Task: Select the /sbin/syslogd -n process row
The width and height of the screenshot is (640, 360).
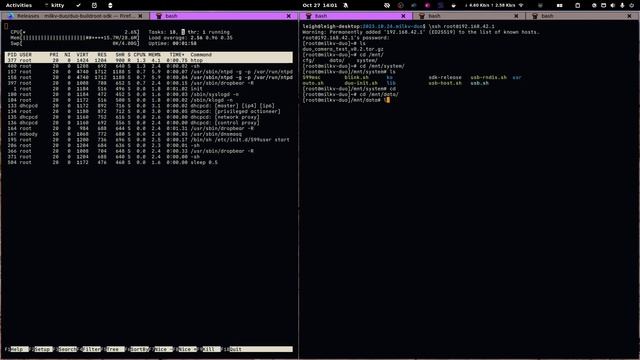Action: coord(149,94)
